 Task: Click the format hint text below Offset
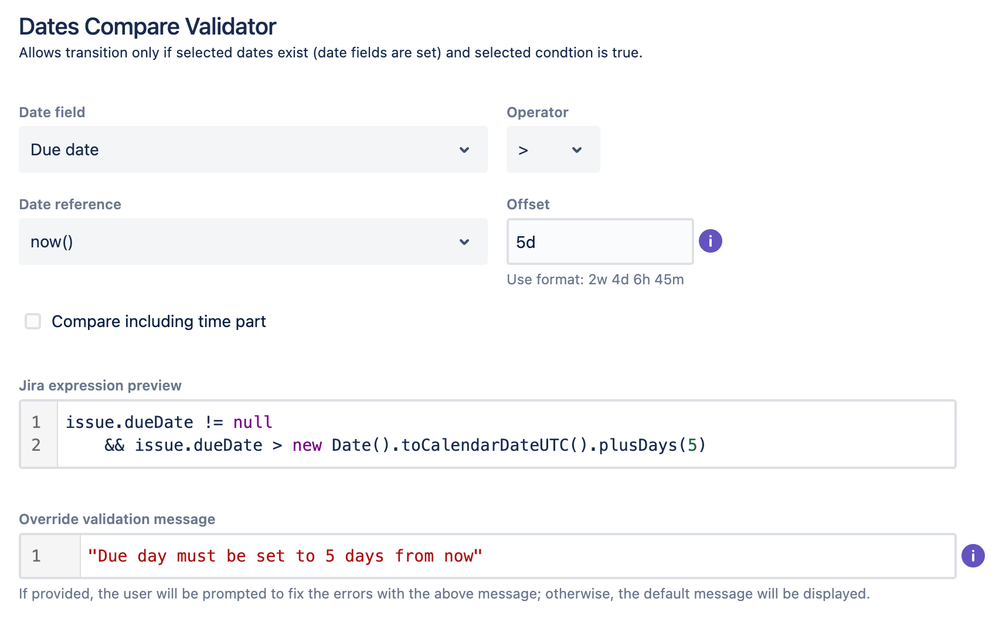point(596,279)
